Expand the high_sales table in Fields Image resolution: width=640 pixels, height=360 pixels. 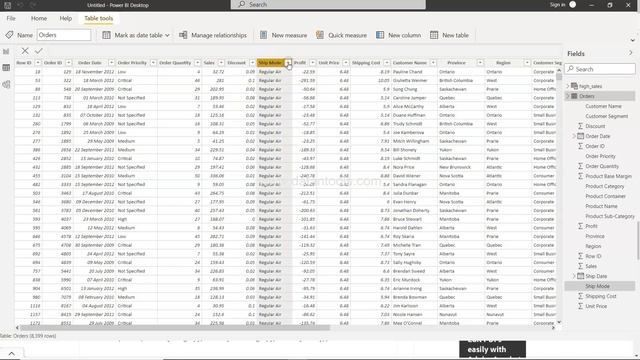pos(568,86)
